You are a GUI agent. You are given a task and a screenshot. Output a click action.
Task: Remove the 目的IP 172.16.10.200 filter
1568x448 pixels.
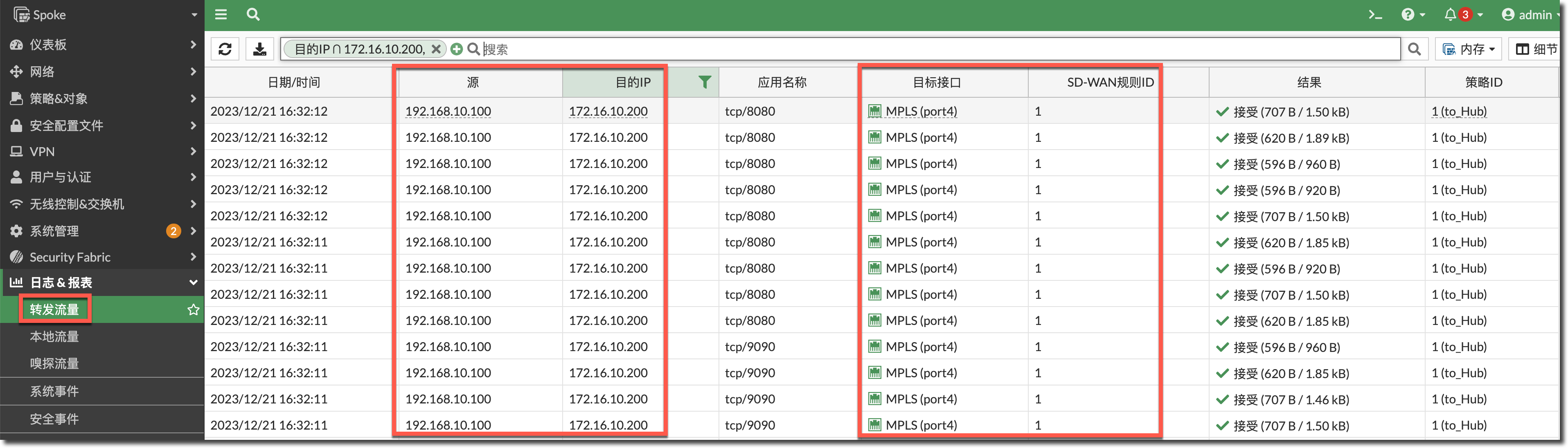(436, 49)
